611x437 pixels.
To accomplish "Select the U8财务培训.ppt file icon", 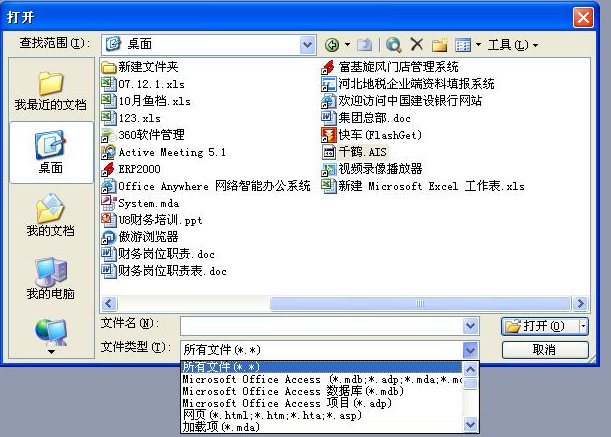I will 109,220.
